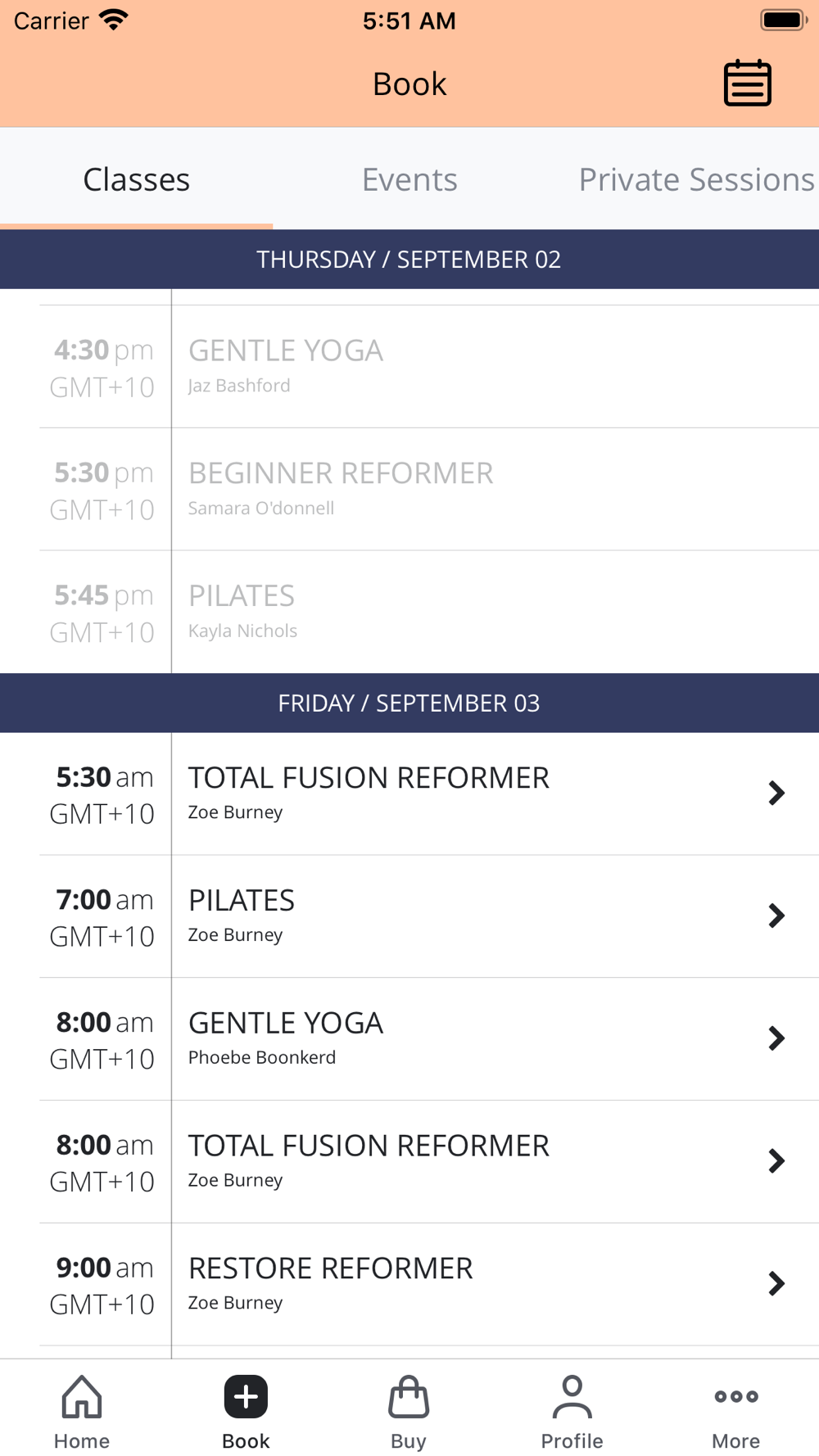Select the Classes tab

[136, 179]
